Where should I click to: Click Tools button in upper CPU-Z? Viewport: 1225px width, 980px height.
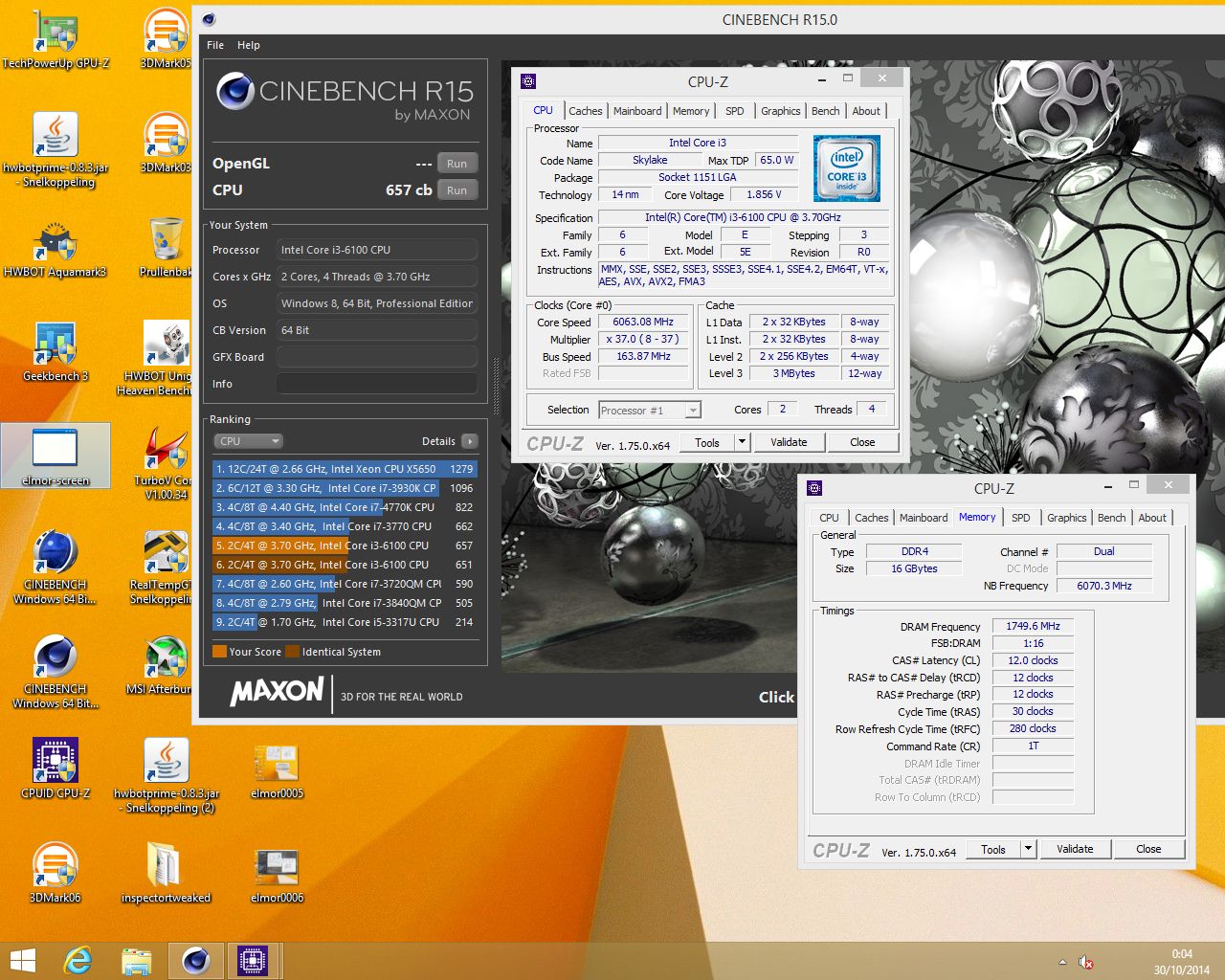(707, 442)
